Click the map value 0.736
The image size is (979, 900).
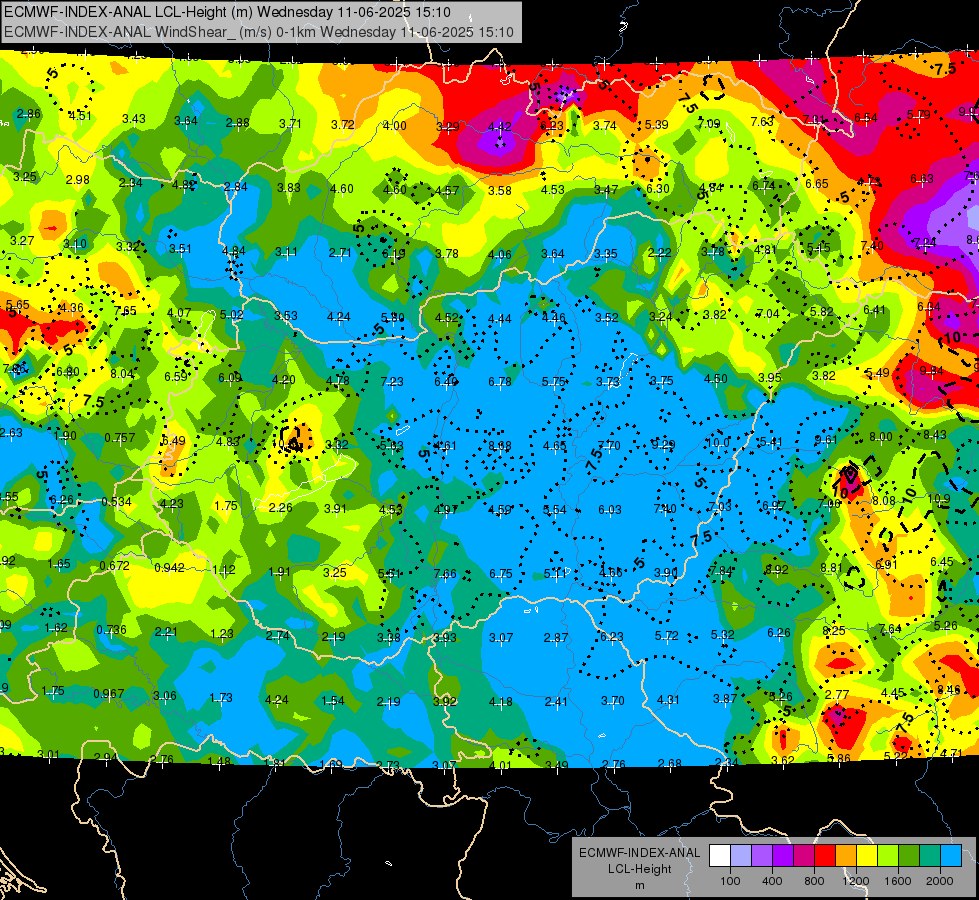point(112,630)
